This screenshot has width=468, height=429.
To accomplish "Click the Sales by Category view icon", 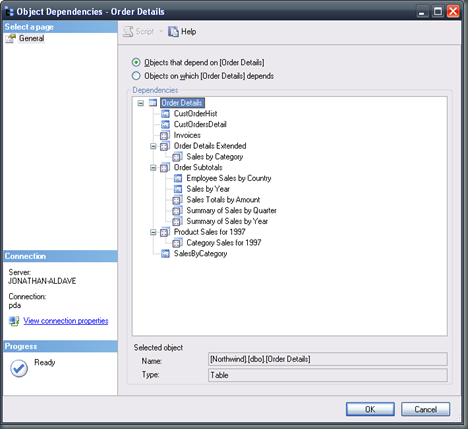I will pyautogui.click(x=177, y=157).
